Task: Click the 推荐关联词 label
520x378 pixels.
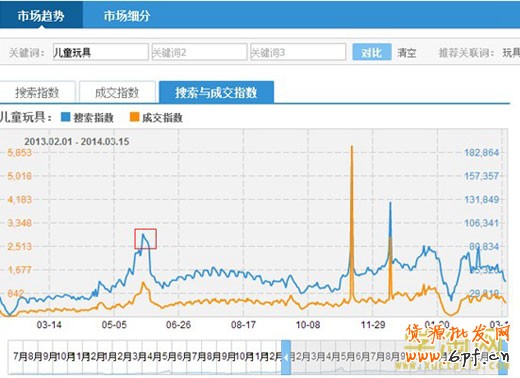Action: click(466, 53)
